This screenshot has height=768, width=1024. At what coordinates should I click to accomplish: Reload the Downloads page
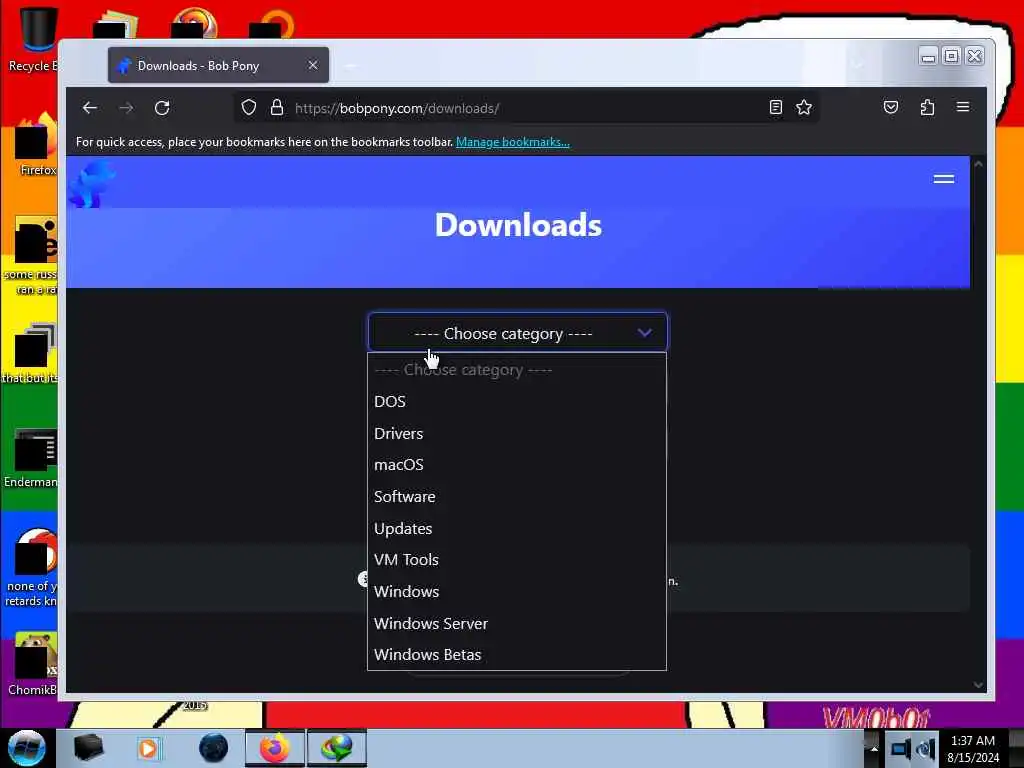click(x=162, y=108)
